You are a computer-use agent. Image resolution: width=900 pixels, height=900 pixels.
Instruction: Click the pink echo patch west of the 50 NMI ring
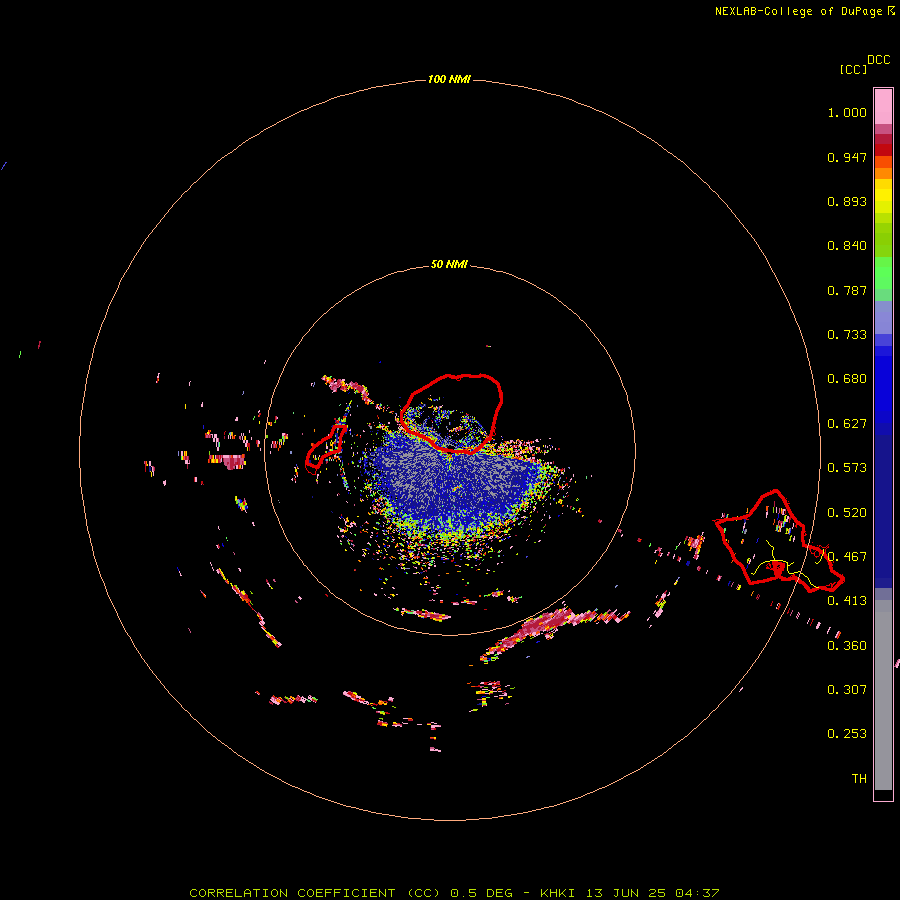(x=228, y=460)
